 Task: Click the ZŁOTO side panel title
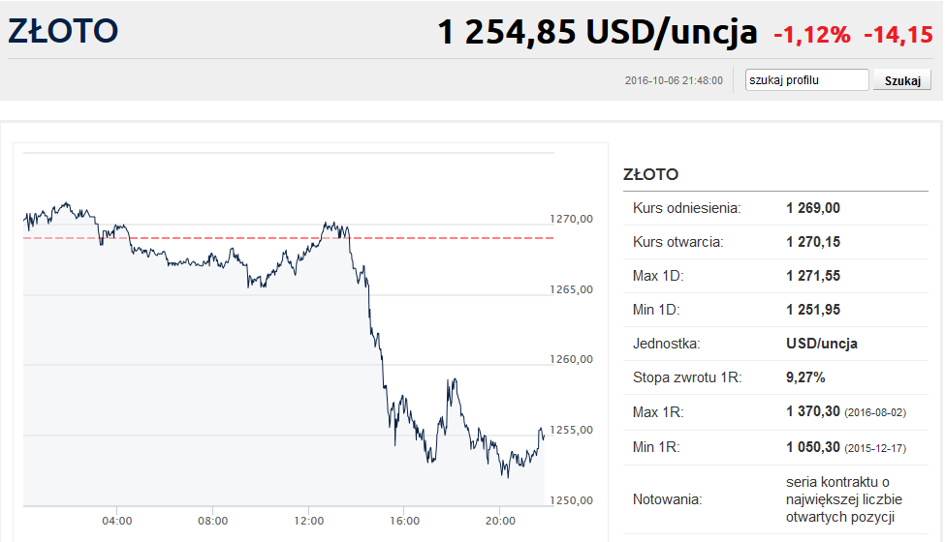pos(651,174)
